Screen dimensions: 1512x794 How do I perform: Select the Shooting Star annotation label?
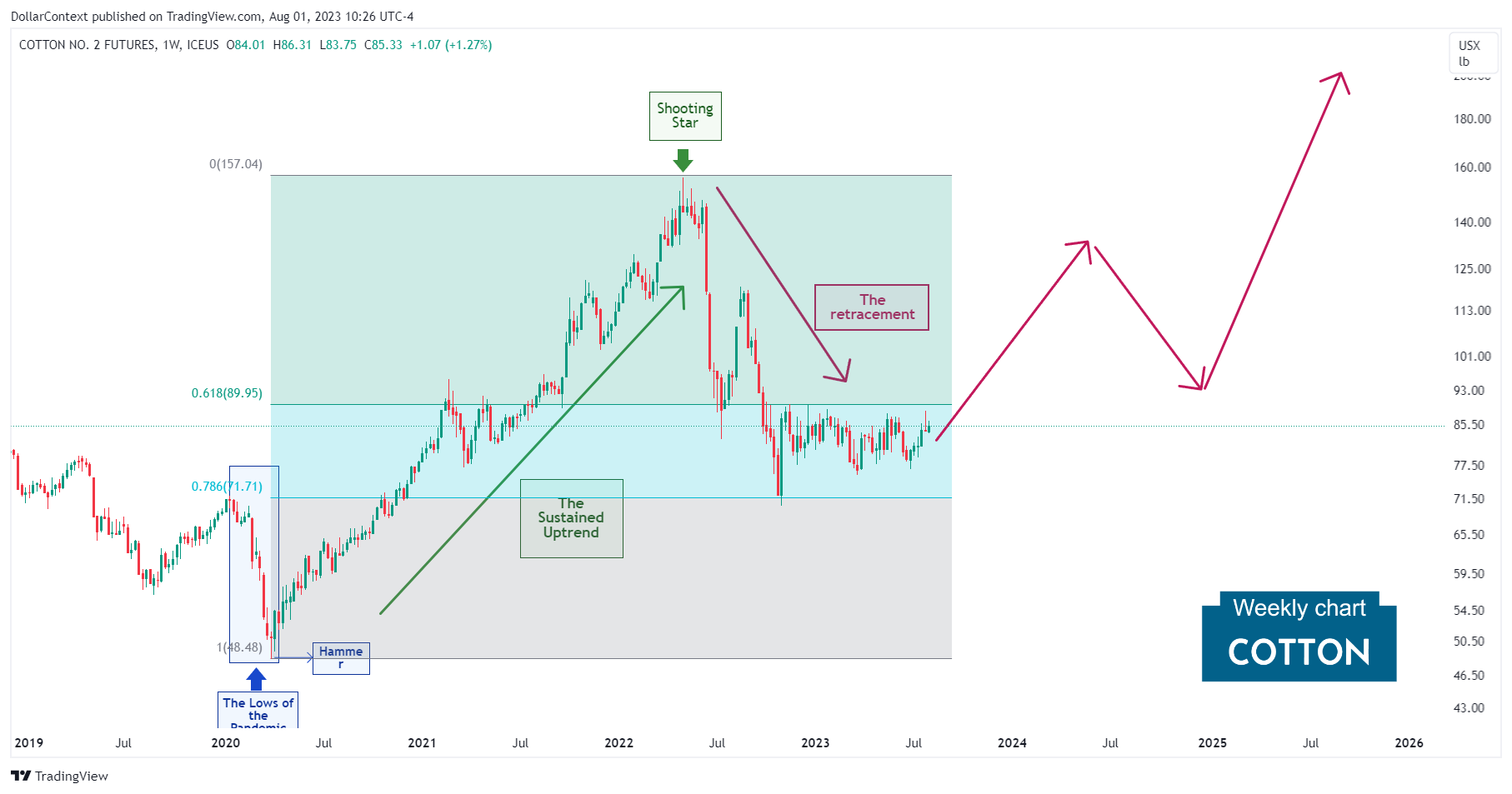click(685, 116)
